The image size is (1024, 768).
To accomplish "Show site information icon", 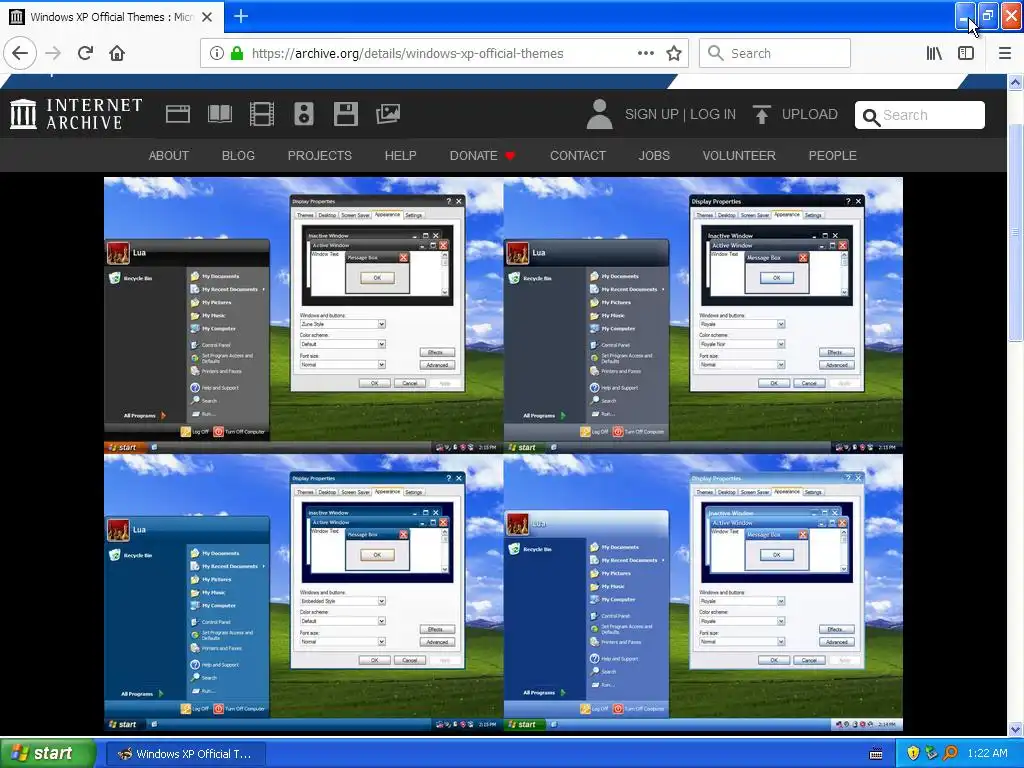I will coord(216,54).
